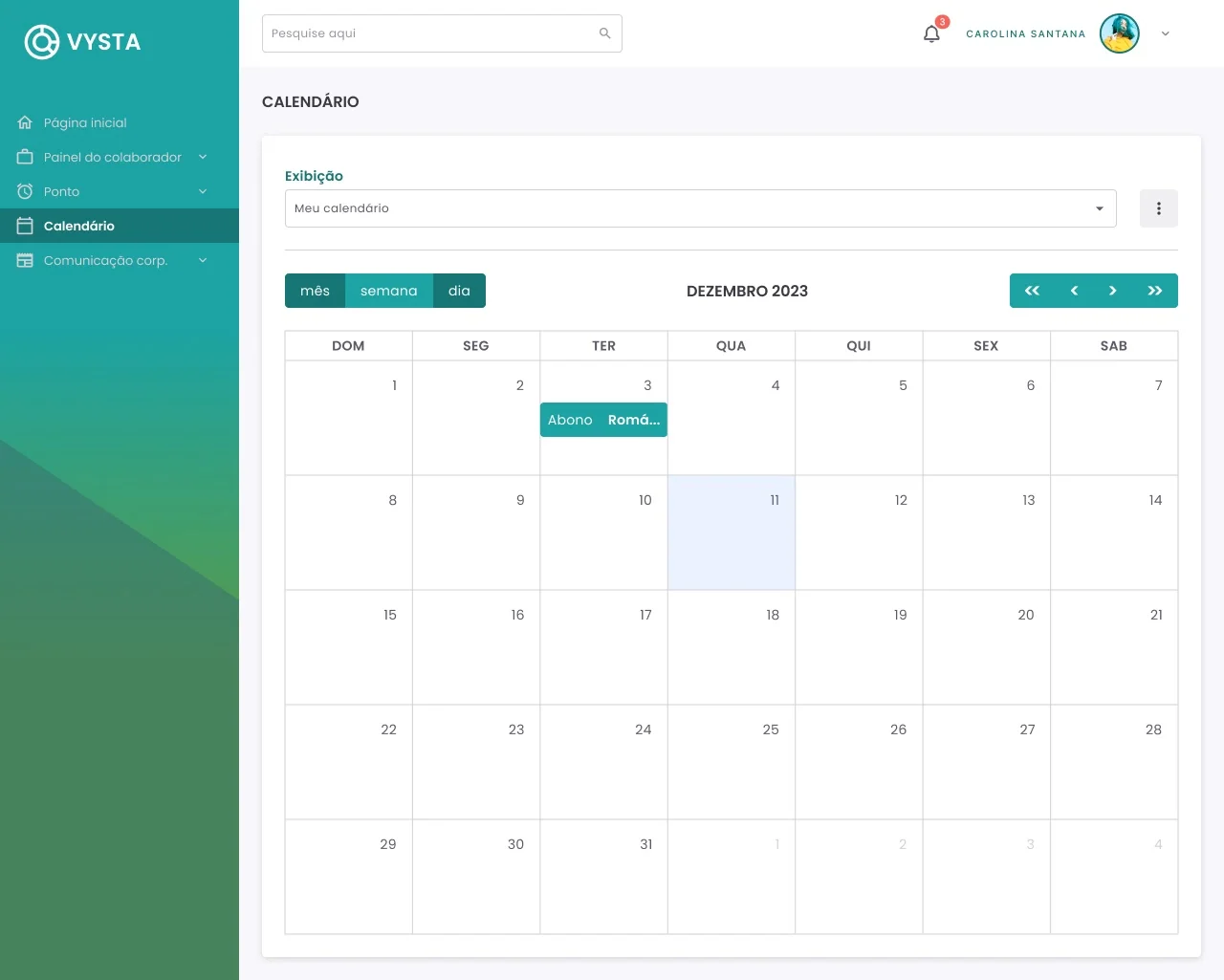Open Comunicação corp. menu item

pos(120,260)
